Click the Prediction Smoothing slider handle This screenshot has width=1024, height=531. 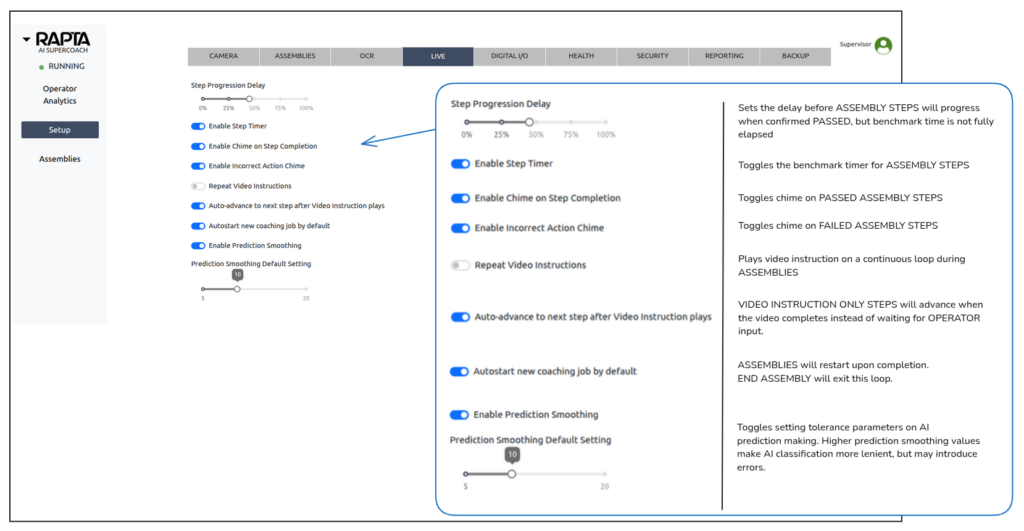(237, 289)
